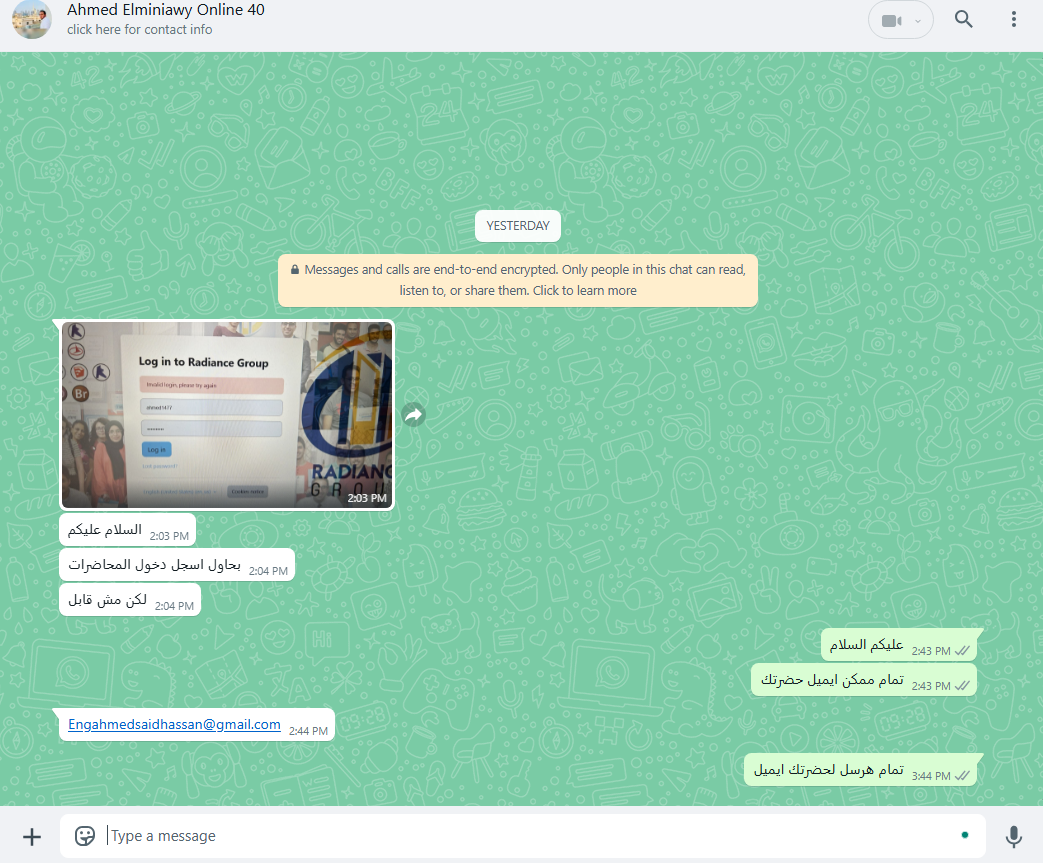1043x863 pixels.
Task: Select the 'بحاول اسجل دخول المحاضرات' message
Action: click(177, 565)
